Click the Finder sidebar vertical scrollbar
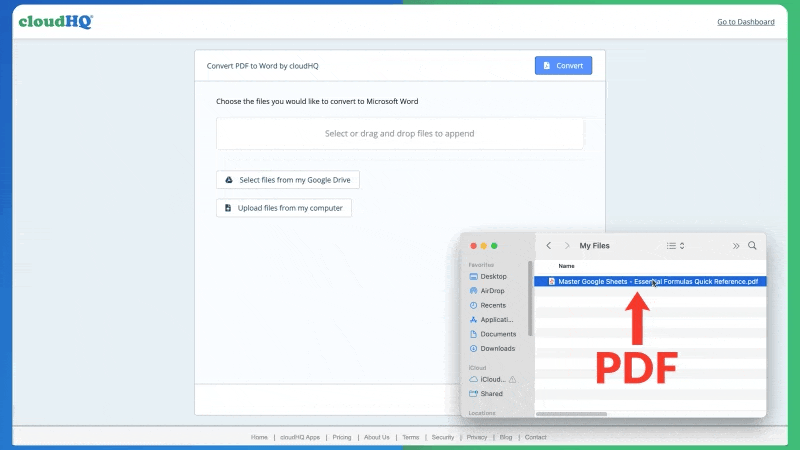 [530, 298]
